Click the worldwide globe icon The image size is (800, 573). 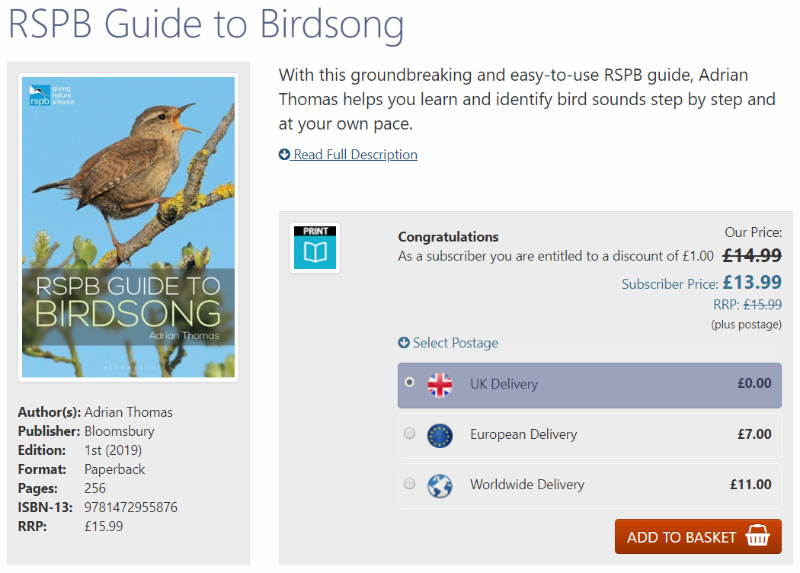pos(439,486)
